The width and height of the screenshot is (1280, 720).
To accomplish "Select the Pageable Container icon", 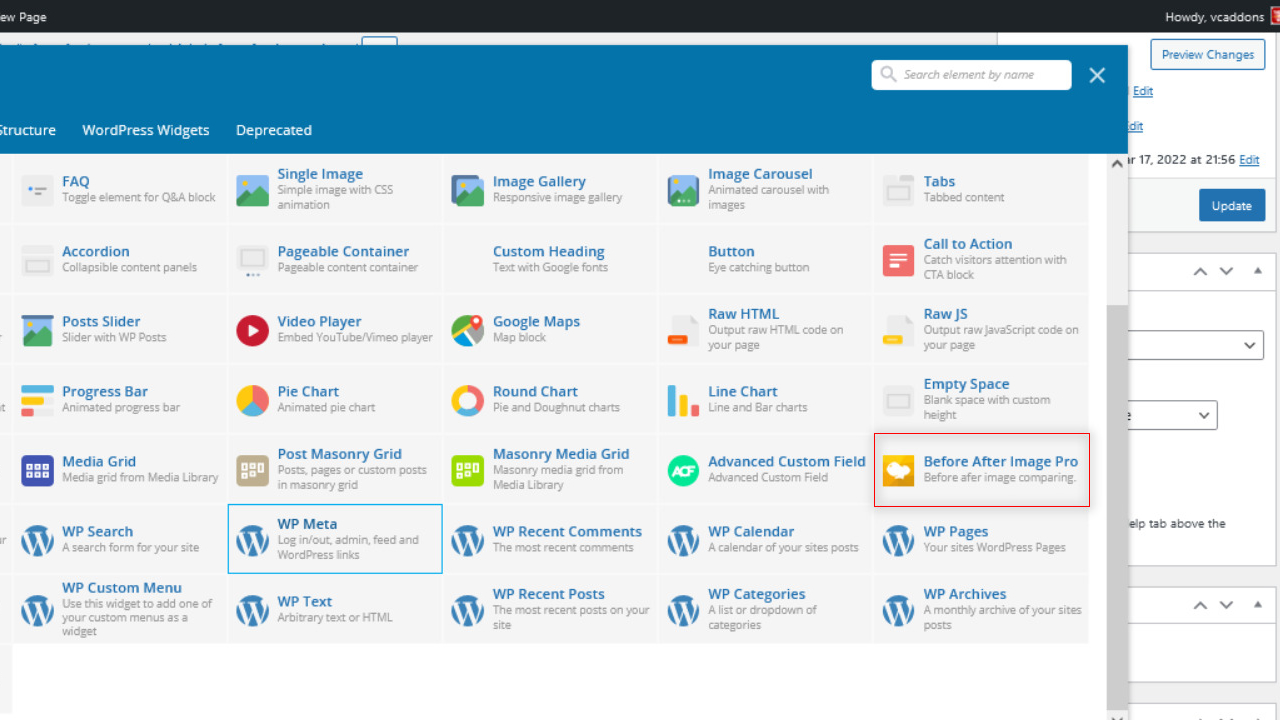I will pos(252,260).
